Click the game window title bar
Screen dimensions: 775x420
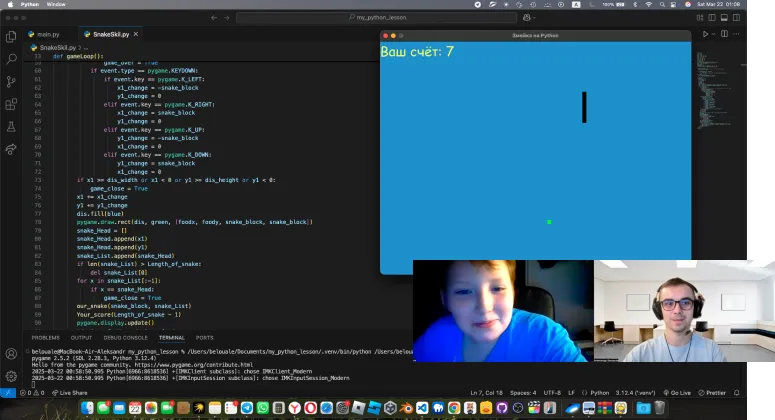pyautogui.click(x=535, y=36)
